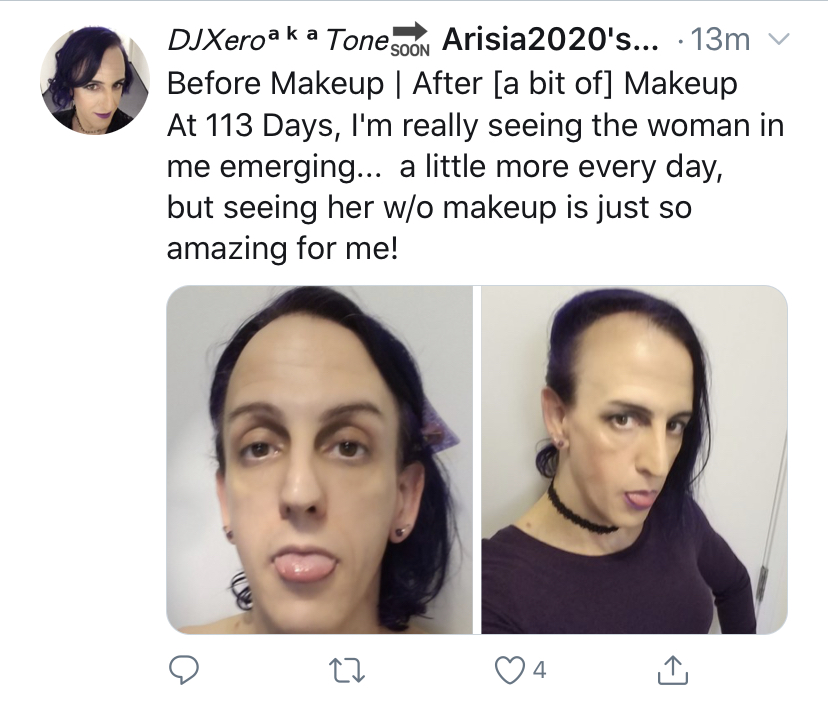Click the SOON arrow emoji in name

pyautogui.click(x=410, y=39)
